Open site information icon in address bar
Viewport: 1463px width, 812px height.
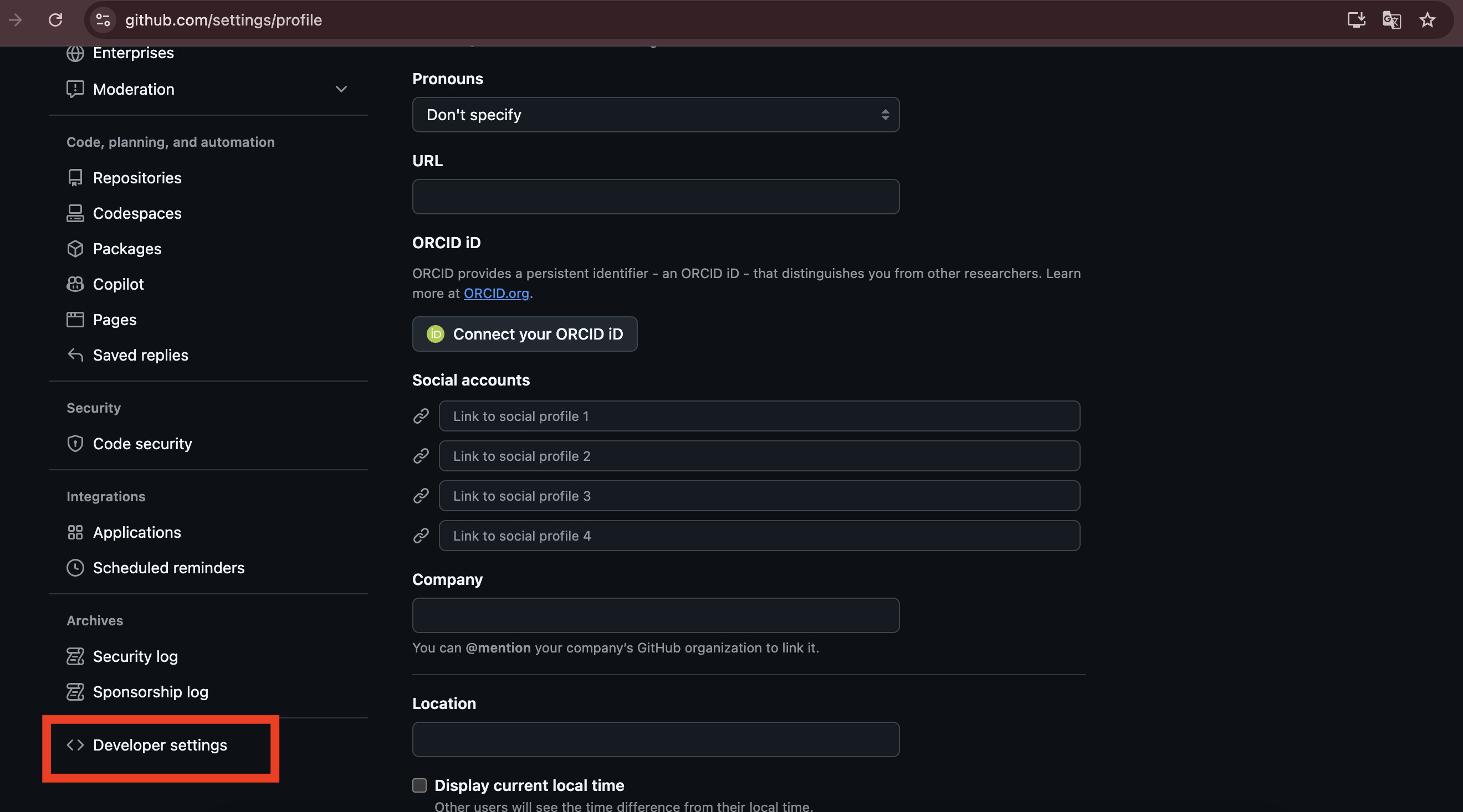pos(103,20)
